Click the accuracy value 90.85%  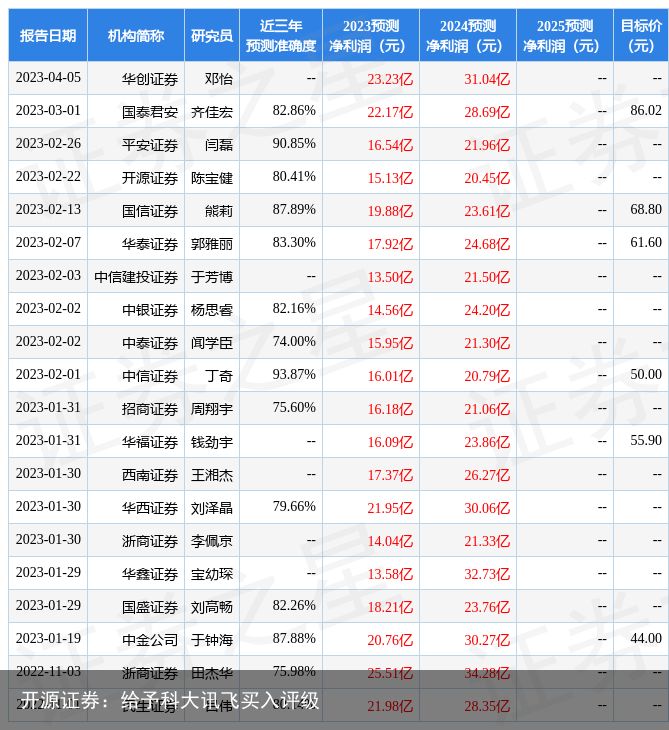[294, 144]
